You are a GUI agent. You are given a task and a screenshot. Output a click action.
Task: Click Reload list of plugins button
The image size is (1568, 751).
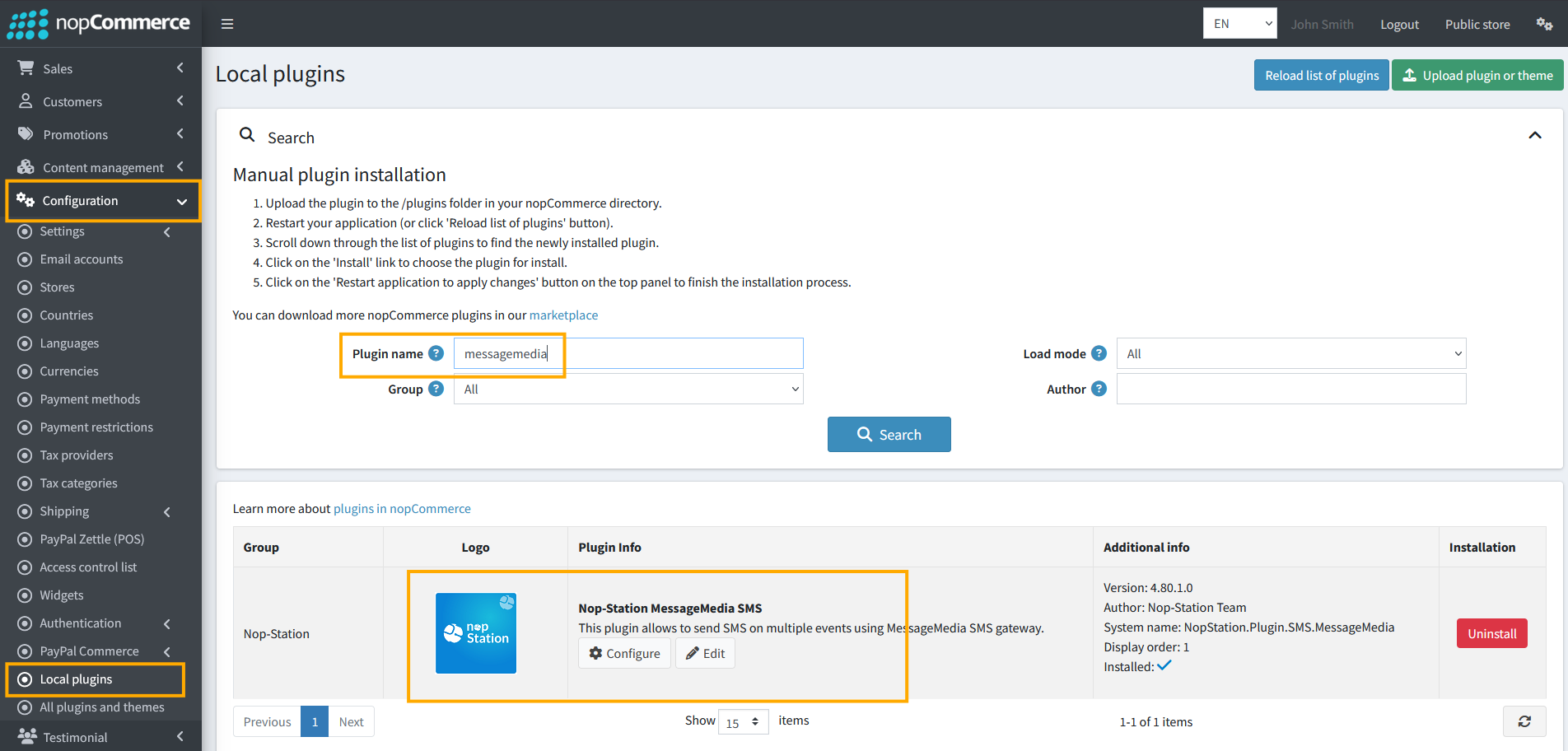click(x=1321, y=75)
